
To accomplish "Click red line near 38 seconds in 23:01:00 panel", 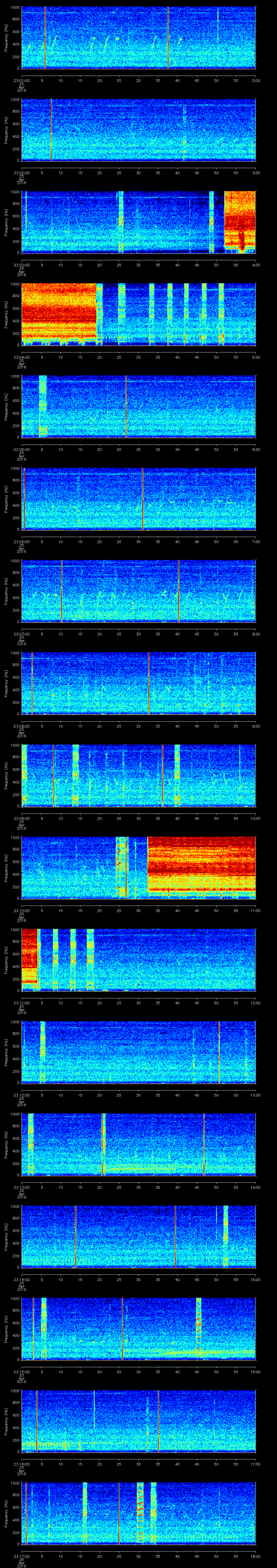I will click(x=169, y=38).
